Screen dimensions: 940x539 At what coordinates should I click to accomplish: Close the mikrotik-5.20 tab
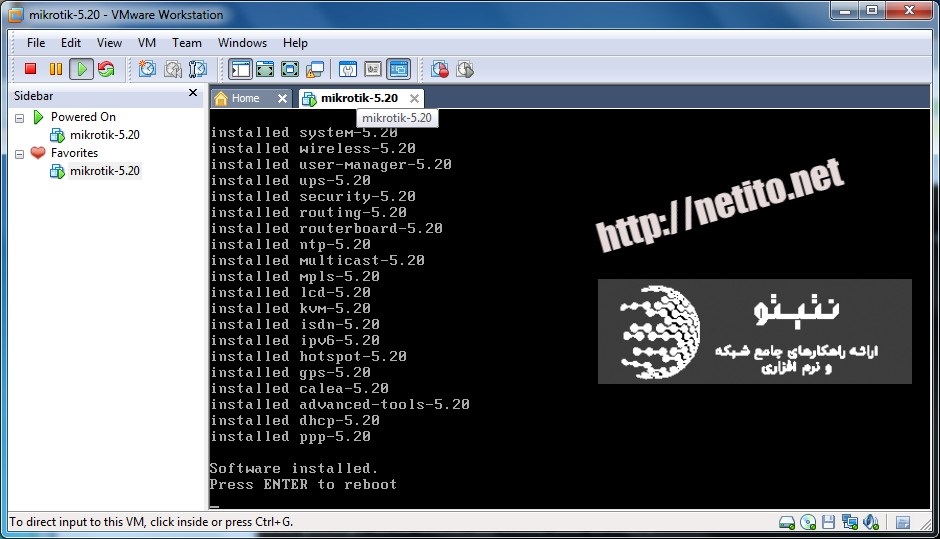[414, 98]
